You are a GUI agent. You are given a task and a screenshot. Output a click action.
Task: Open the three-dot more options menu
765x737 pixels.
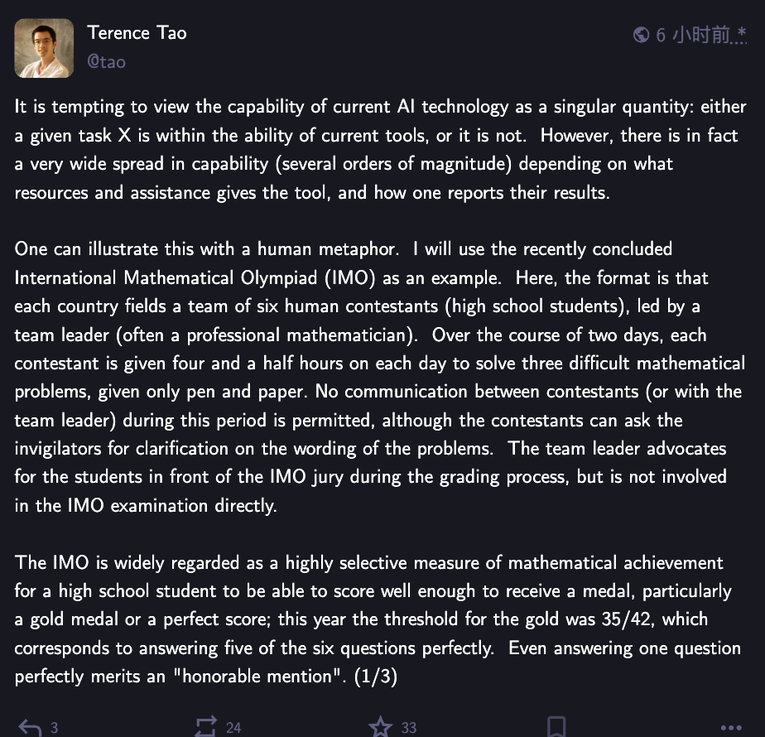tap(731, 728)
